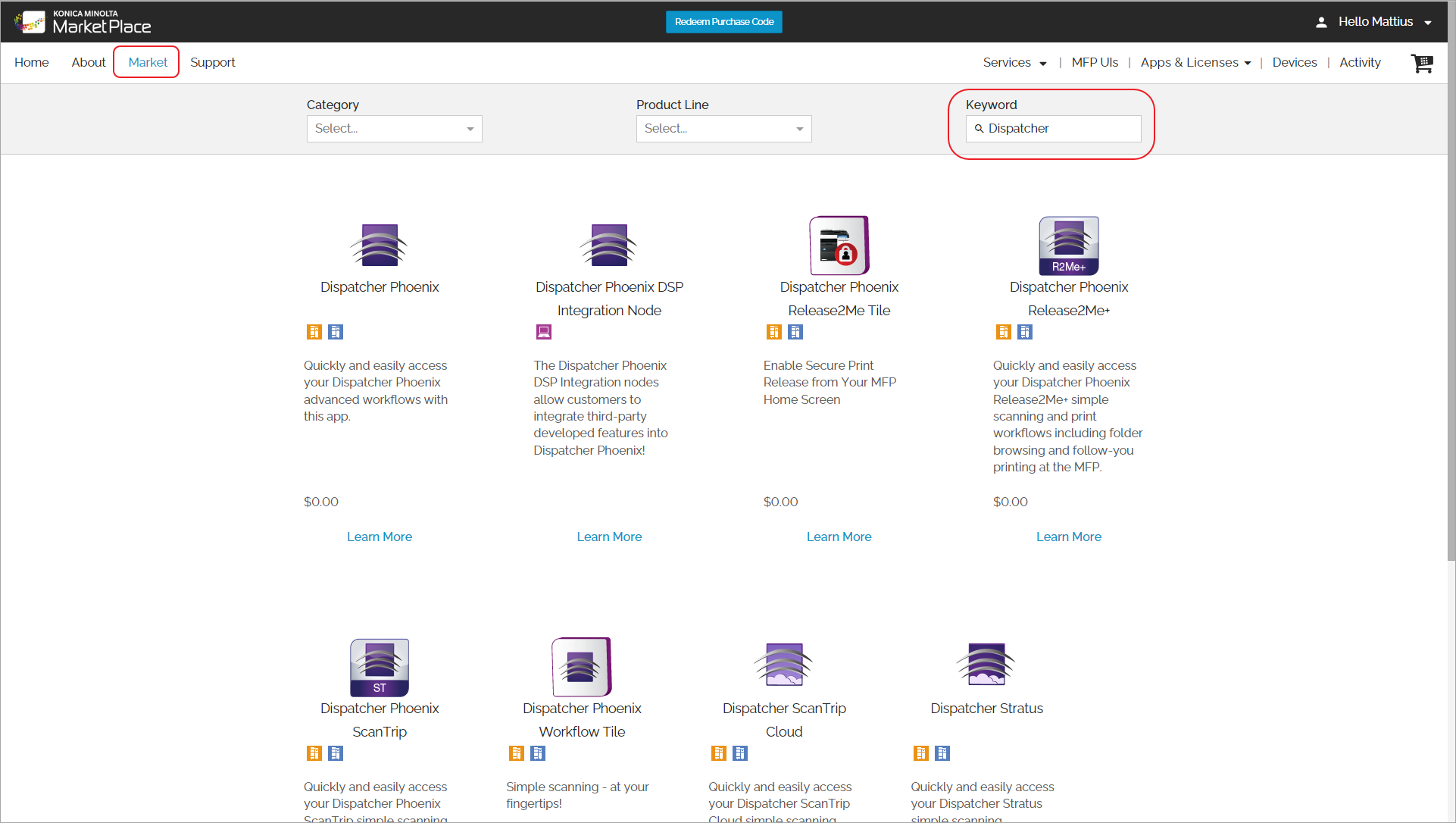Click orange device icon under Release2Me Tile
Image resolution: width=1456 pixels, height=823 pixels.
pos(774,332)
